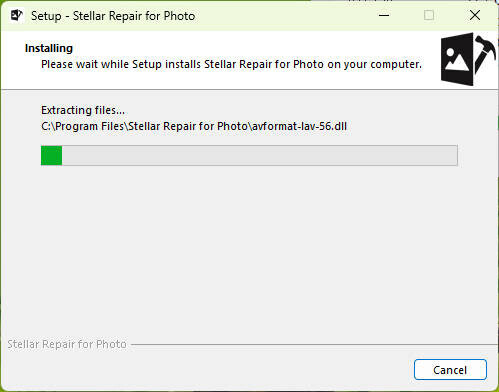The height and width of the screenshot is (392, 499).
Task: Click the "Please wait while Setup installs" message
Action: [231, 64]
